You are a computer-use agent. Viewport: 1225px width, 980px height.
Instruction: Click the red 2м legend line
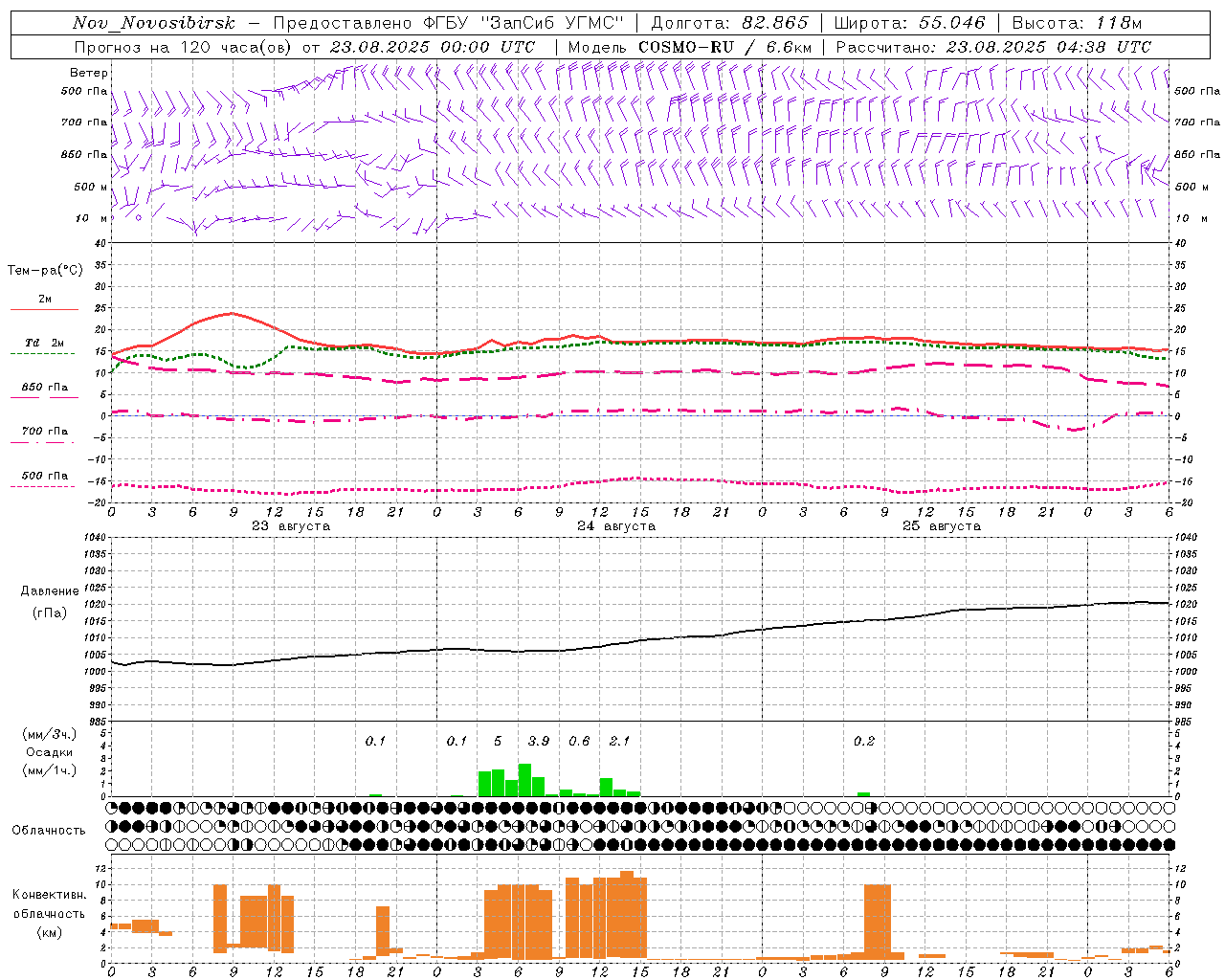point(44,310)
